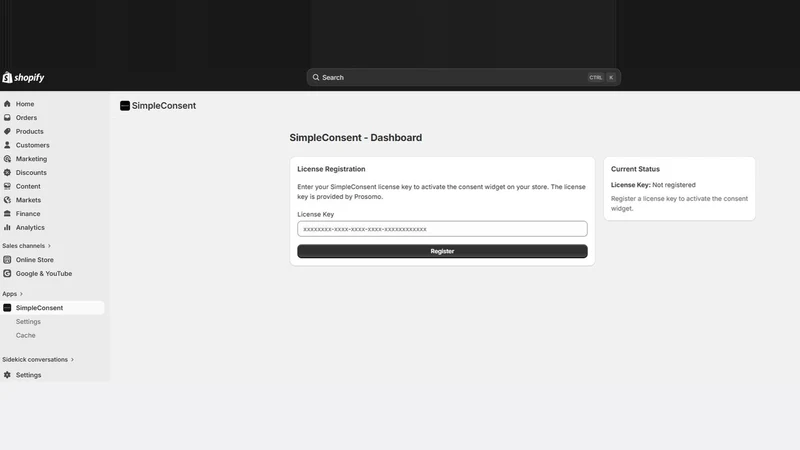This screenshot has width=800, height=450.
Task: Click the Home icon in sidebar
Action: tap(7, 104)
